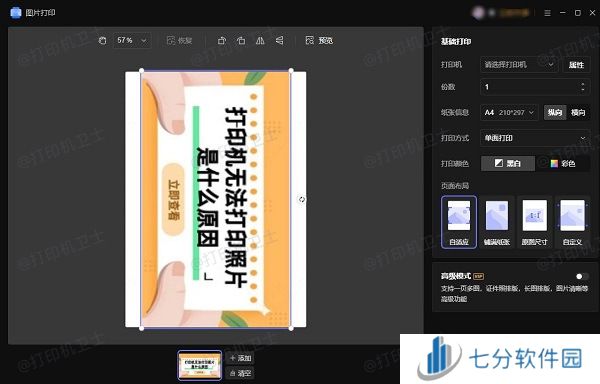
Task: Toggle the 高级模式 advanced mode switch
Action: pos(582,276)
